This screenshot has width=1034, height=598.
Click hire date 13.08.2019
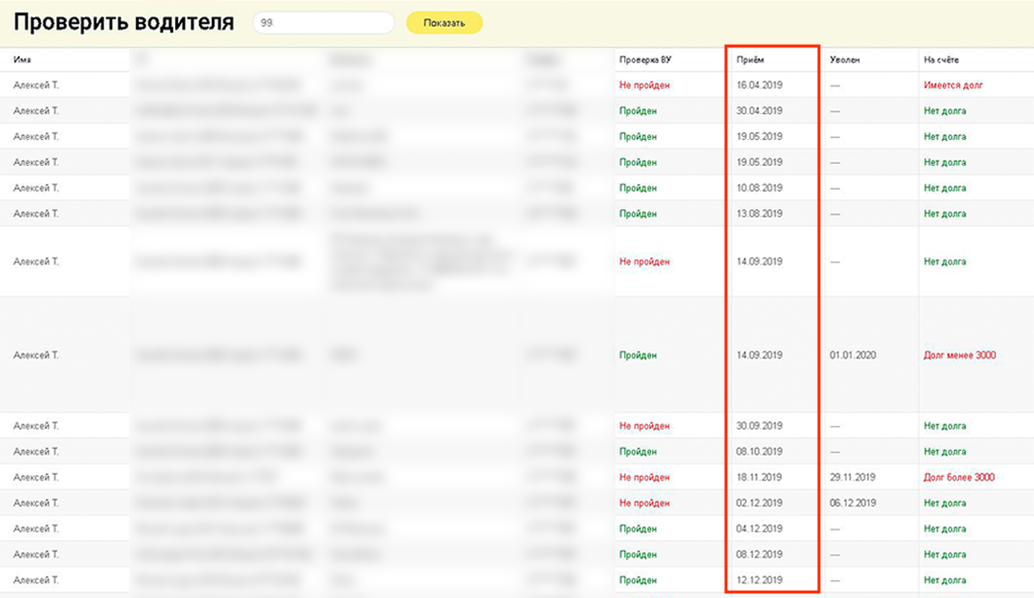759,214
